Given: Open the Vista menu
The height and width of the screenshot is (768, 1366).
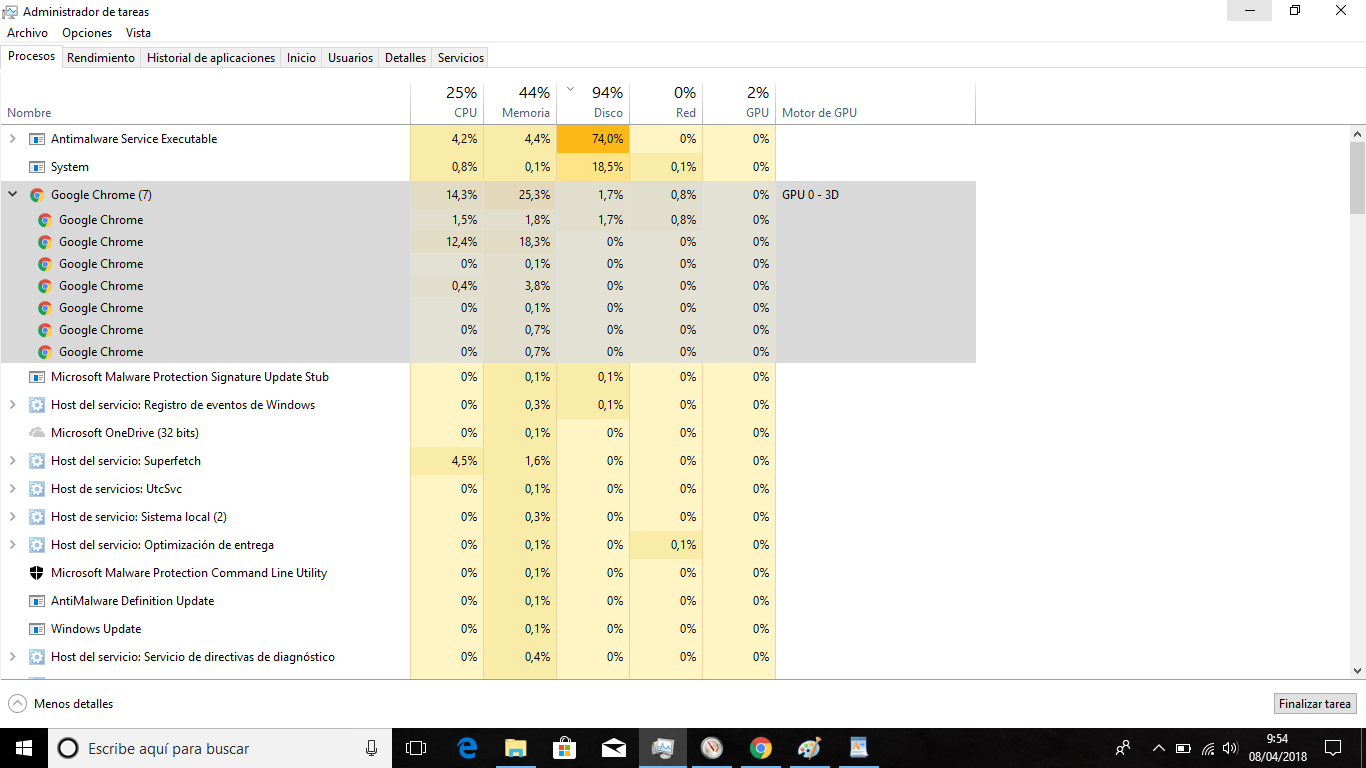Looking at the screenshot, I should tap(138, 33).
